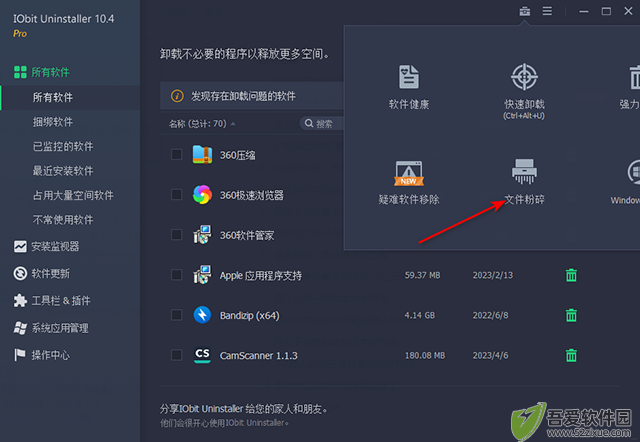Open the hamburger options menu
The width and height of the screenshot is (640, 442).
547,11
